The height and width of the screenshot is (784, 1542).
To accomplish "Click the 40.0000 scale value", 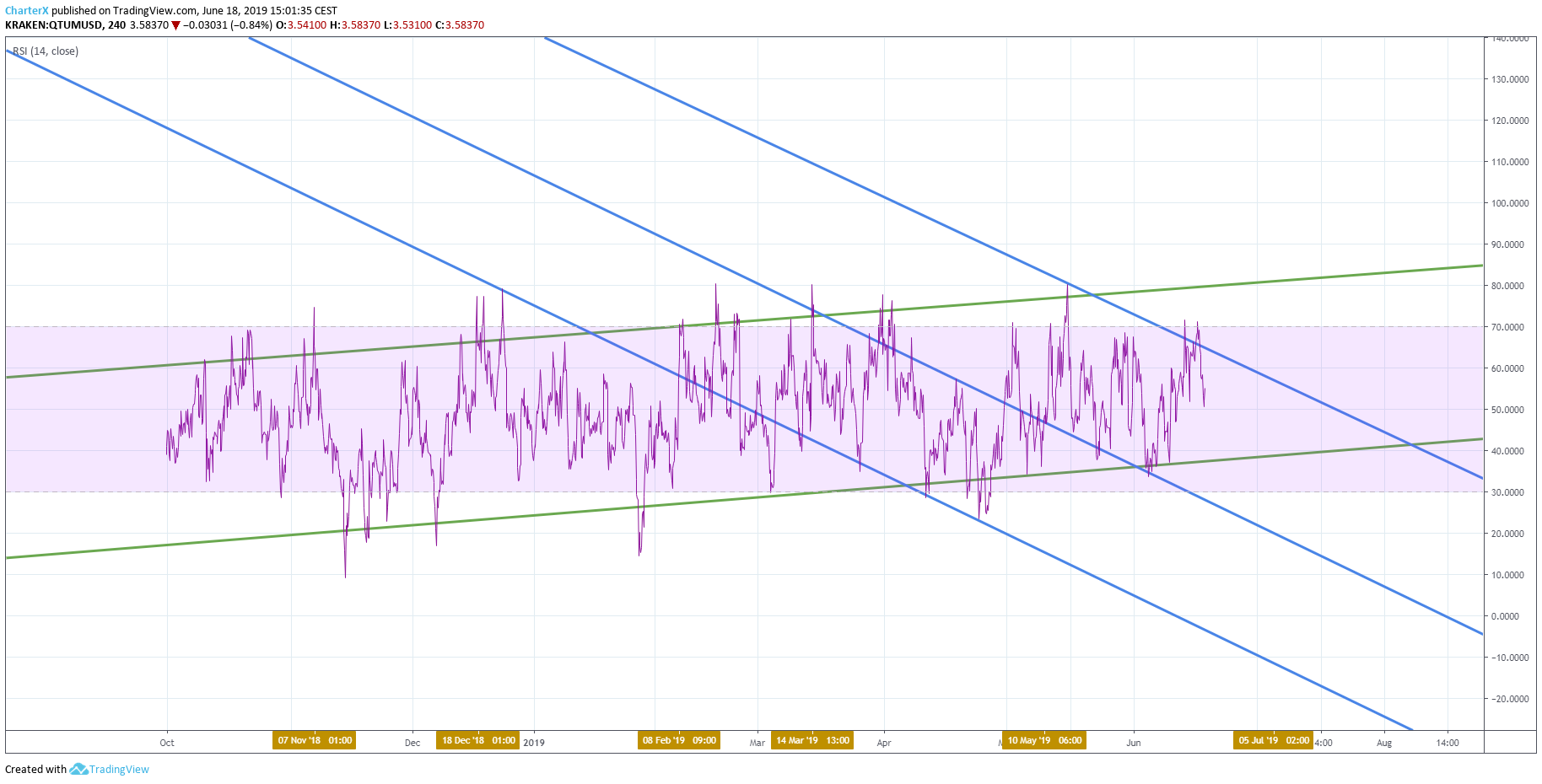I will [1508, 451].
